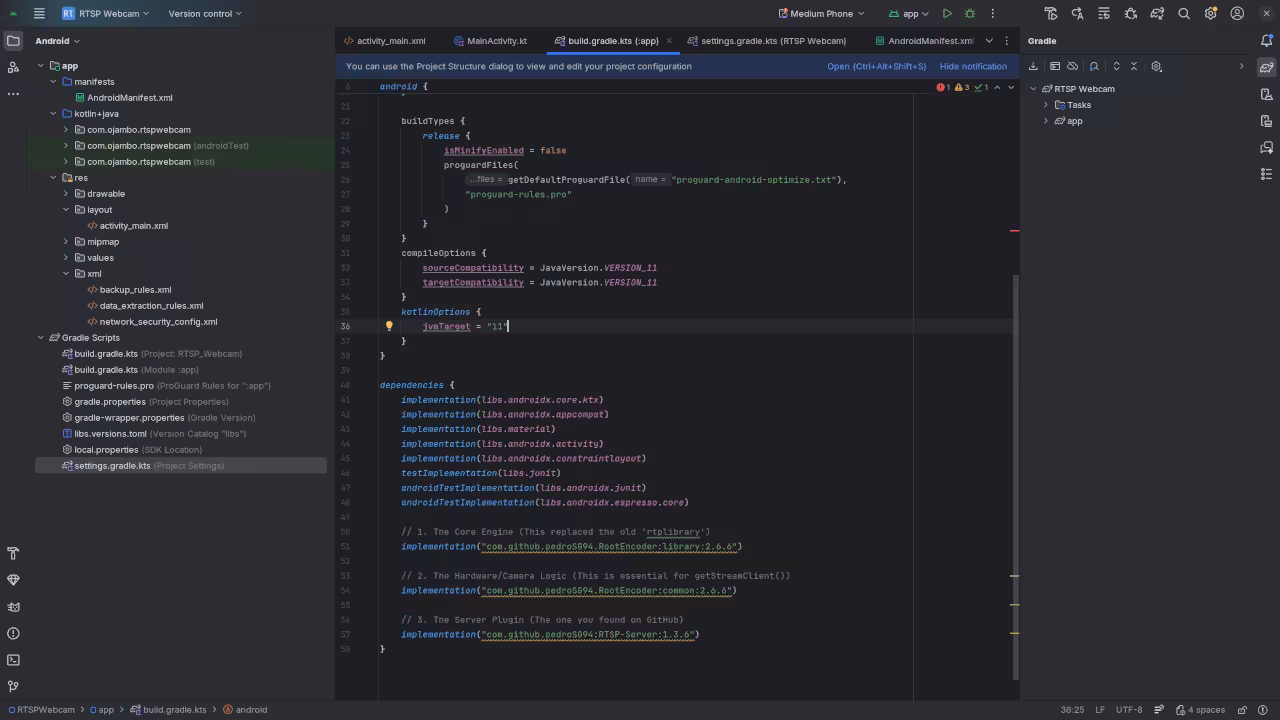Viewport: 1280px width, 720px height.
Task: Toggle the Notifications bell panel
Action: pyautogui.click(x=1266, y=41)
